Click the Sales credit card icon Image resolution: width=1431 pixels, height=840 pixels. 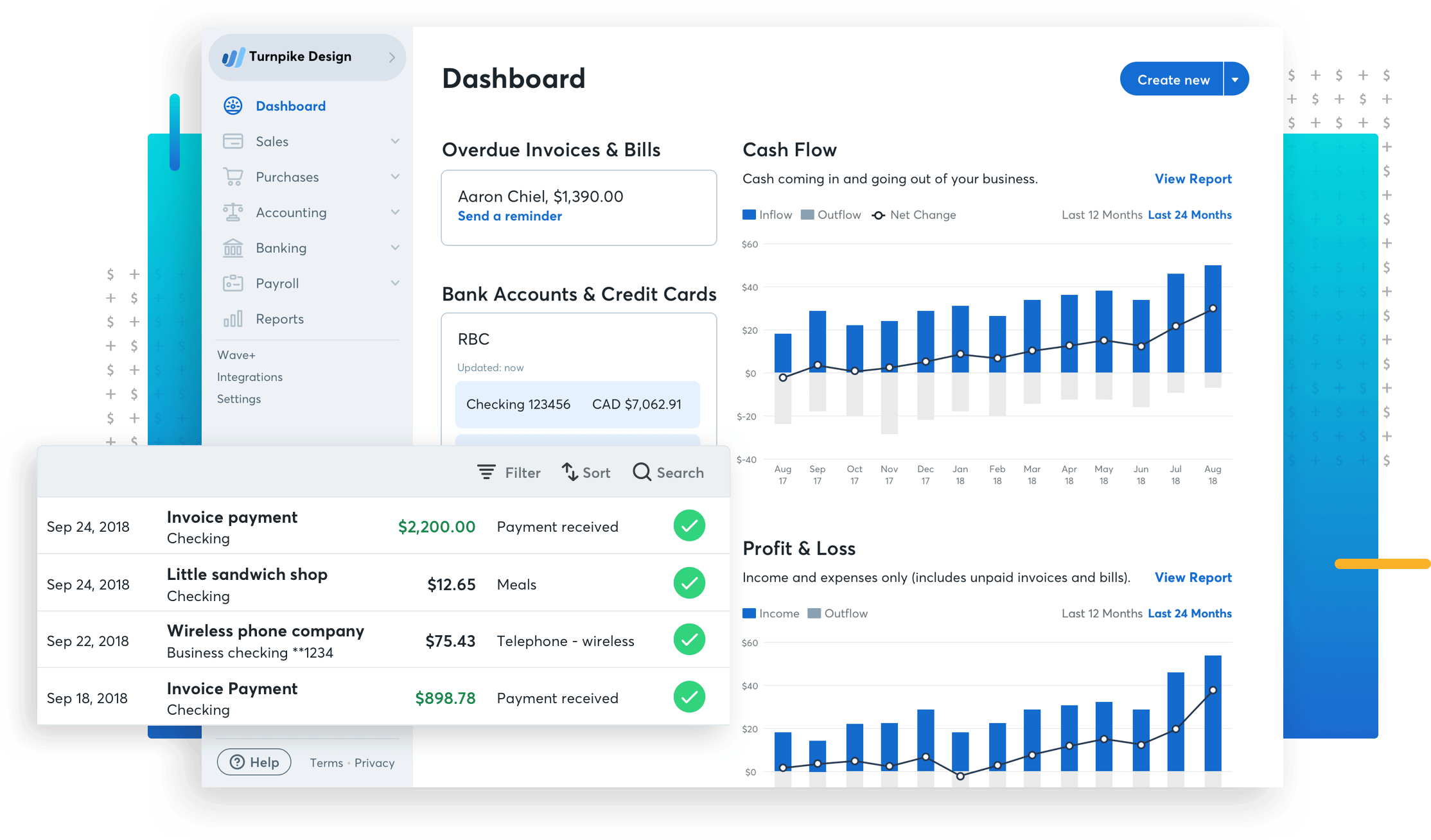point(233,141)
